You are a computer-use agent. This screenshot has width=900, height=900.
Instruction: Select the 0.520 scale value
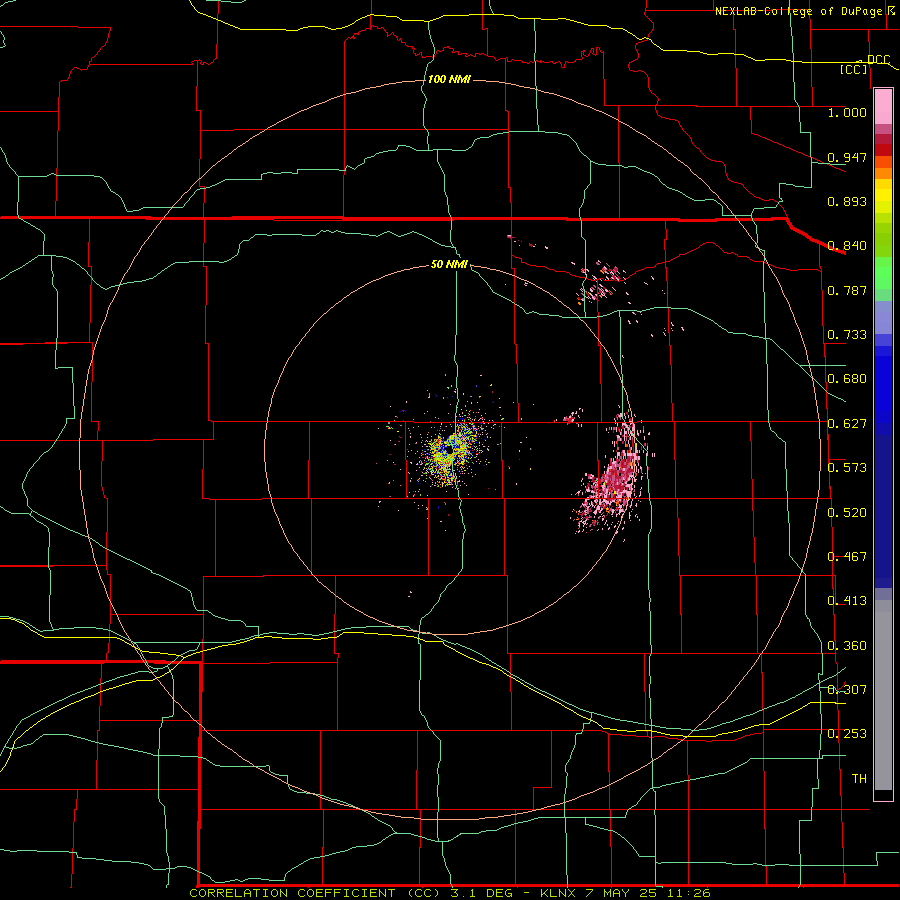pyautogui.click(x=847, y=513)
